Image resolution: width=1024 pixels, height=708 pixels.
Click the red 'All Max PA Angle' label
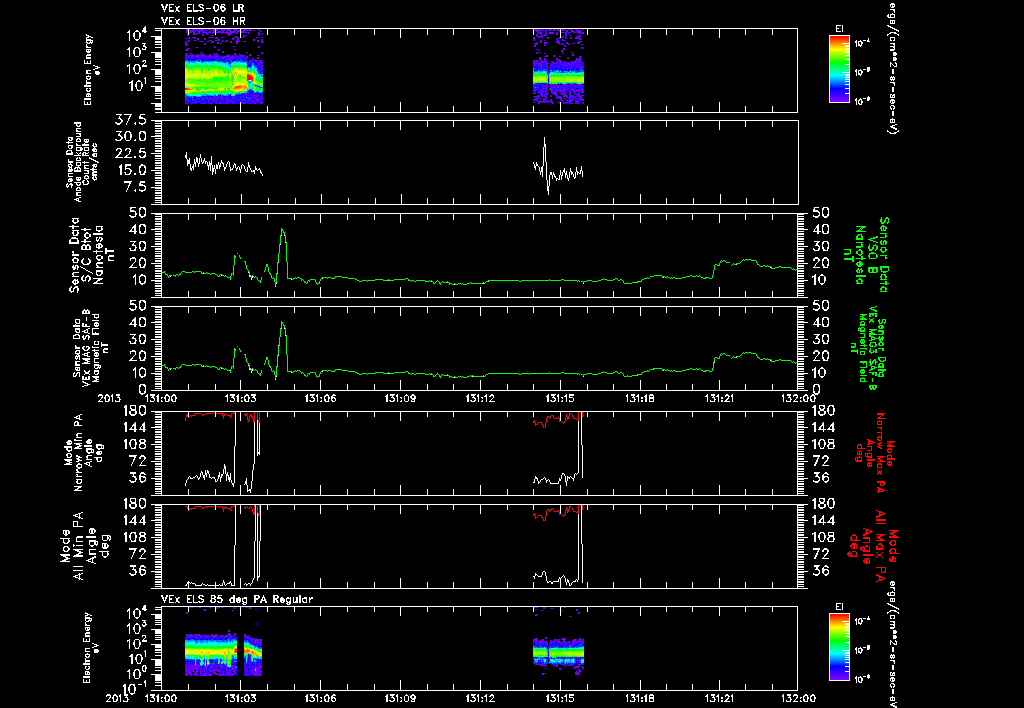click(874, 545)
